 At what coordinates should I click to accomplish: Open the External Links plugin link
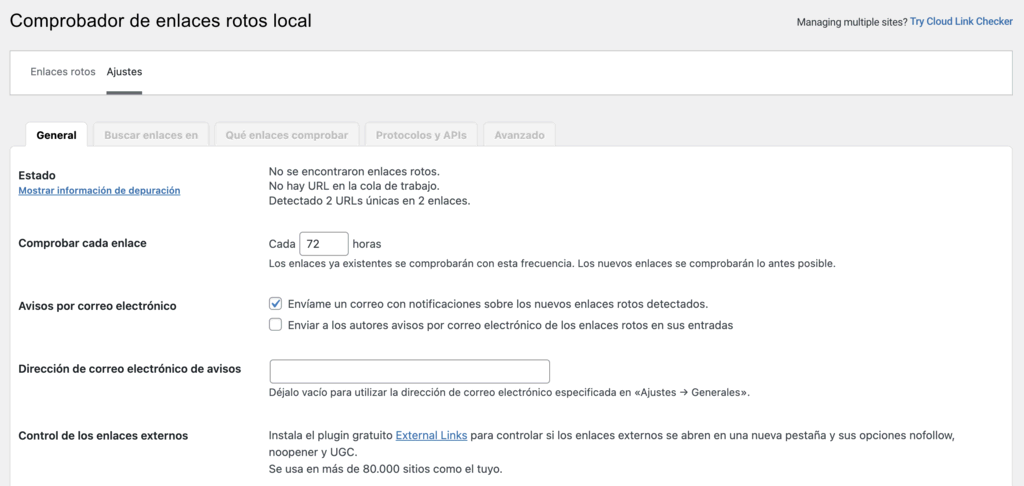[432, 436]
